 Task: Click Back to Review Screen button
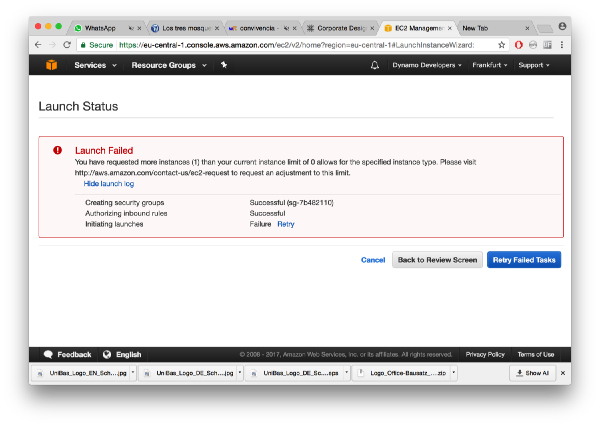click(x=437, y=260)
